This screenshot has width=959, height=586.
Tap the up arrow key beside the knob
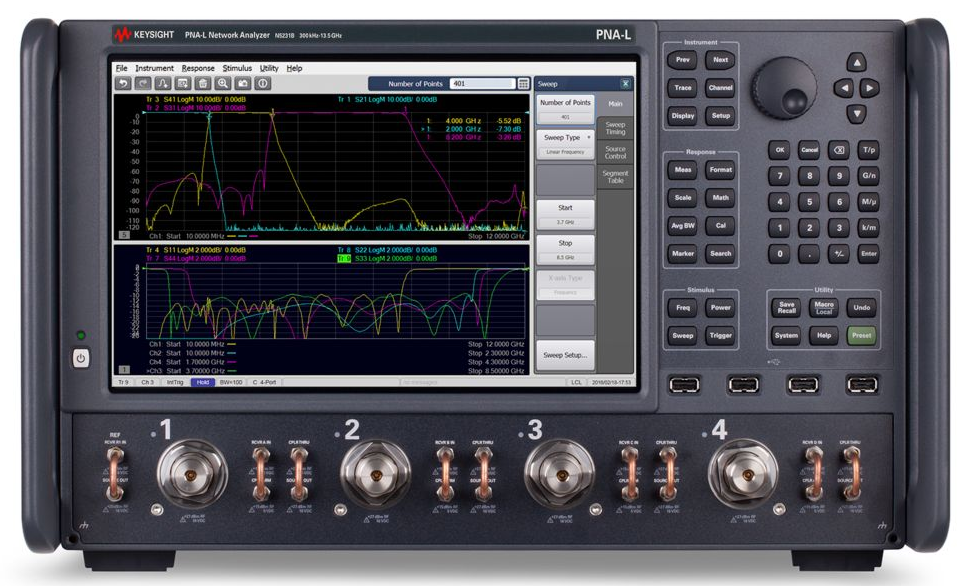(x=856, y=62)
